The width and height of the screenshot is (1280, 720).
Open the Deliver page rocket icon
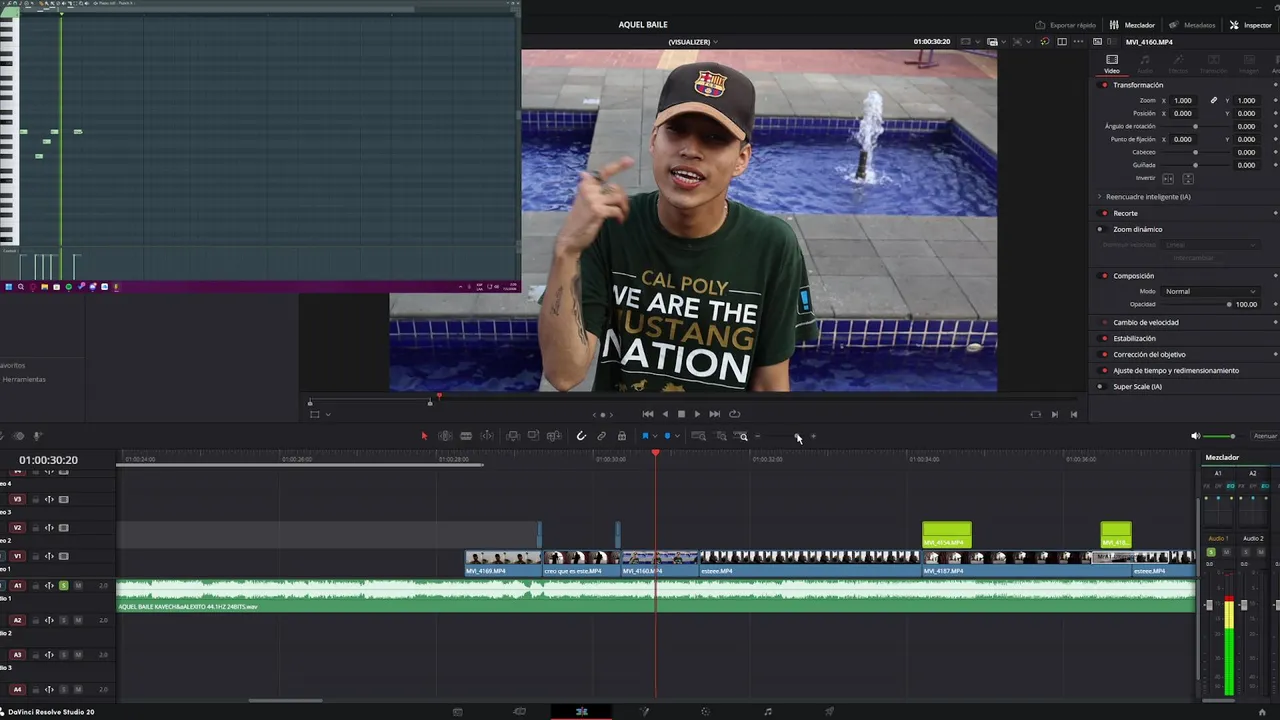pyautogui.click(x=829, y=712)
